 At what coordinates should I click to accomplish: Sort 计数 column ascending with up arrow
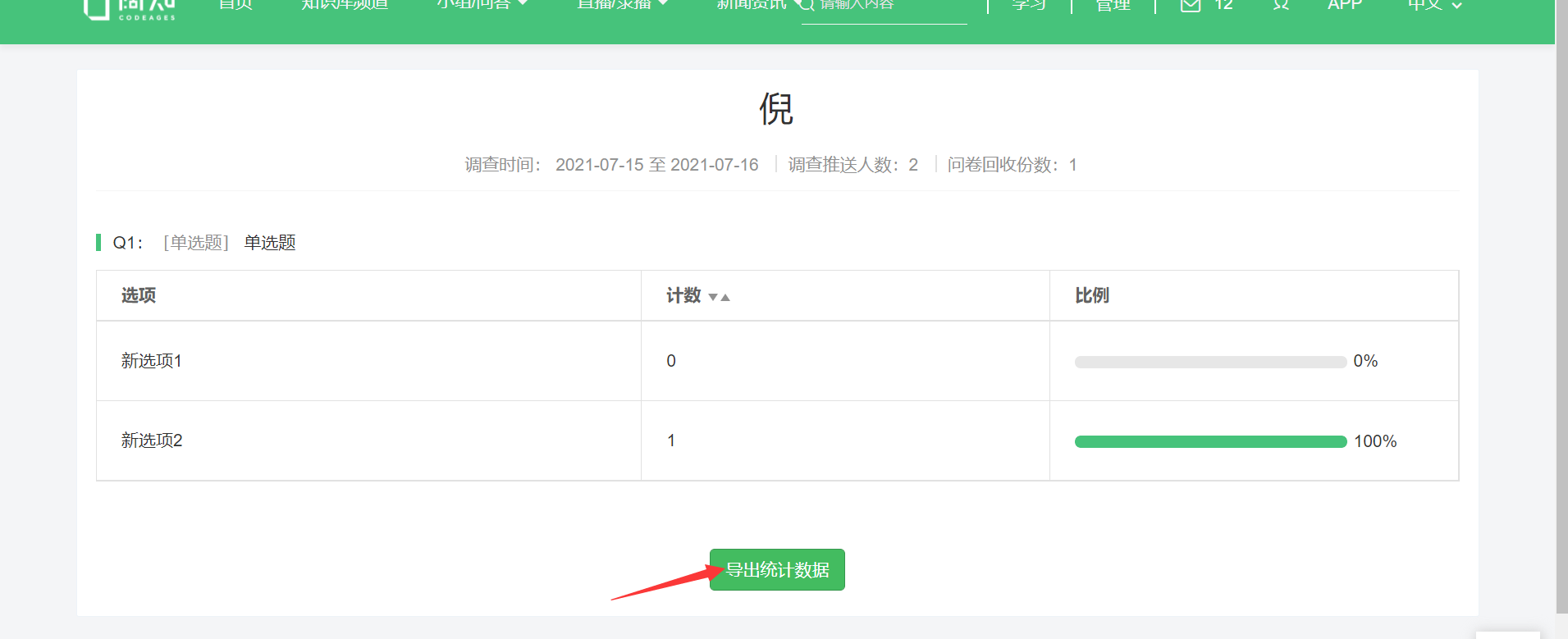(x=725, y=297)
